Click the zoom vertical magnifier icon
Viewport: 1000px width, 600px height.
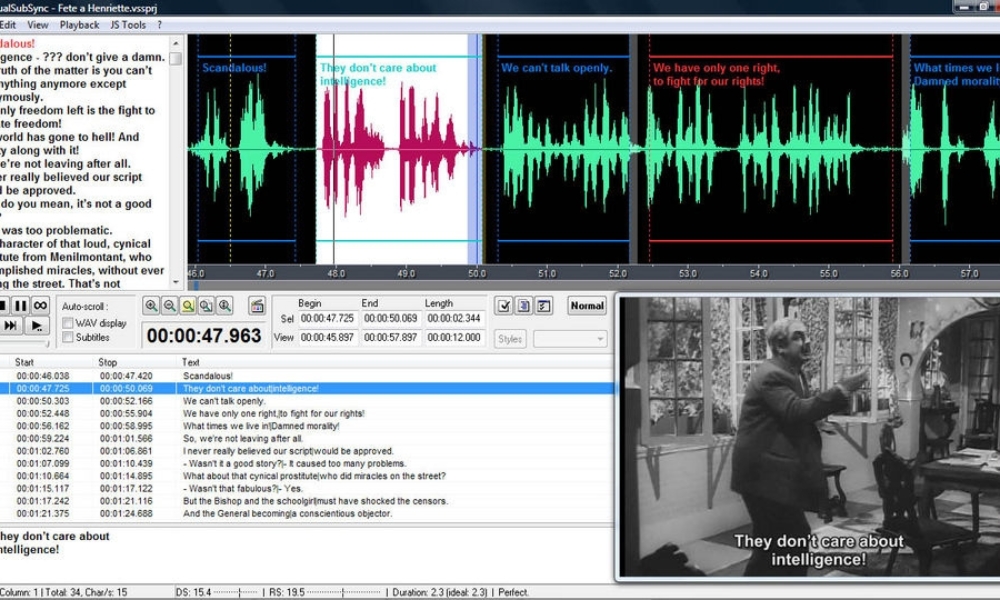coord(225,305)
